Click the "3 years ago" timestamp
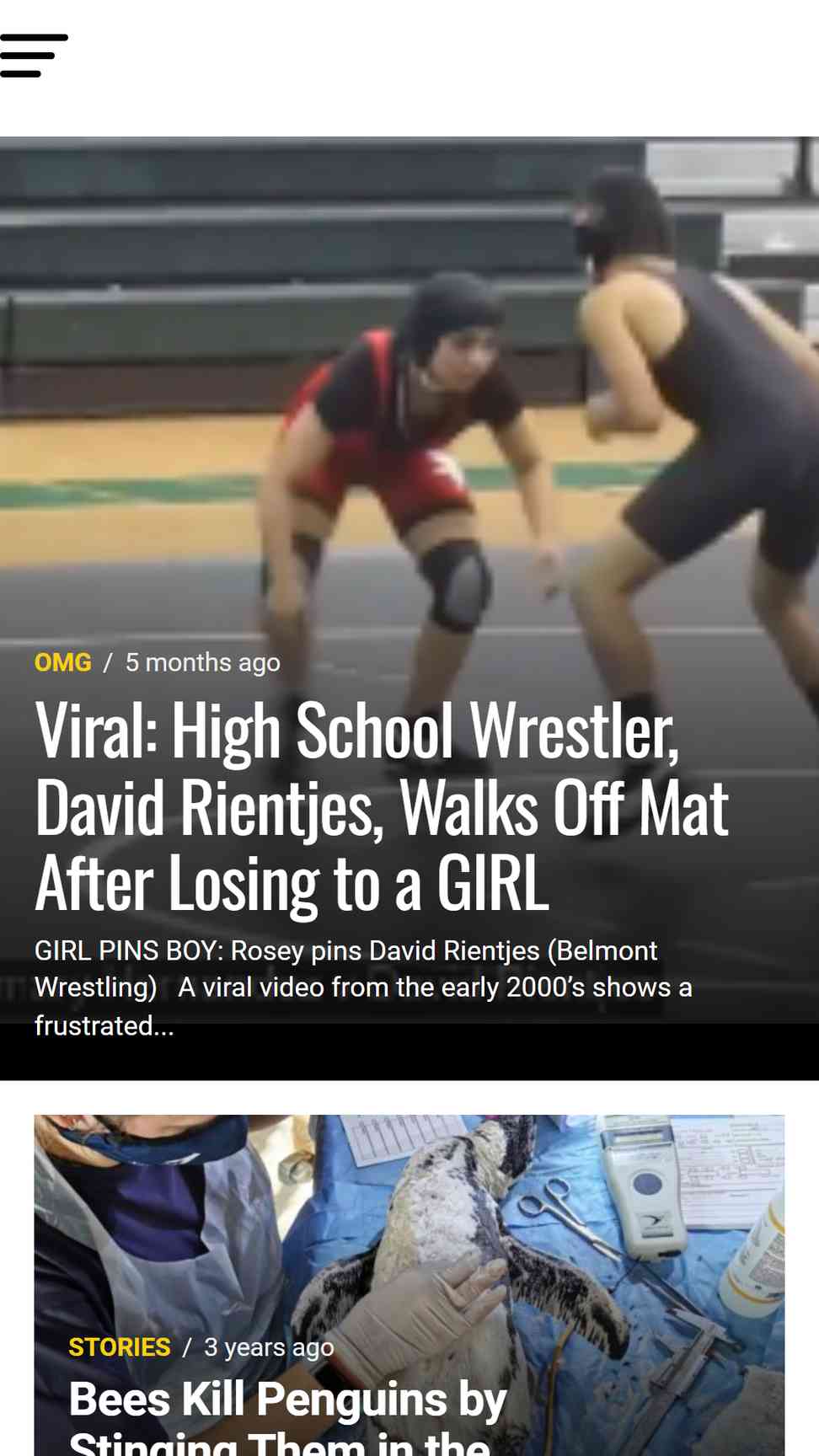819x1456 pixels. point(269,1347)
